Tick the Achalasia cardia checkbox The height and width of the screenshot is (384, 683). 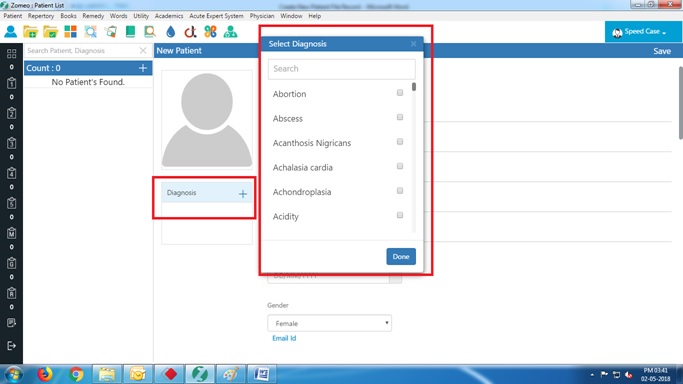[x=400, y=166]
